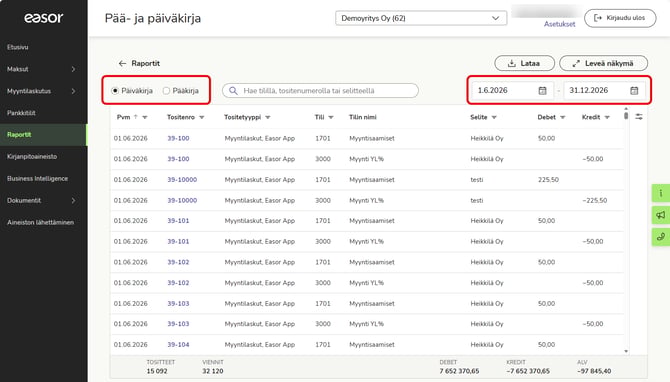Open the Asetukset link
The width and height of the screenshot is (670, 382).
pos(559,24)
